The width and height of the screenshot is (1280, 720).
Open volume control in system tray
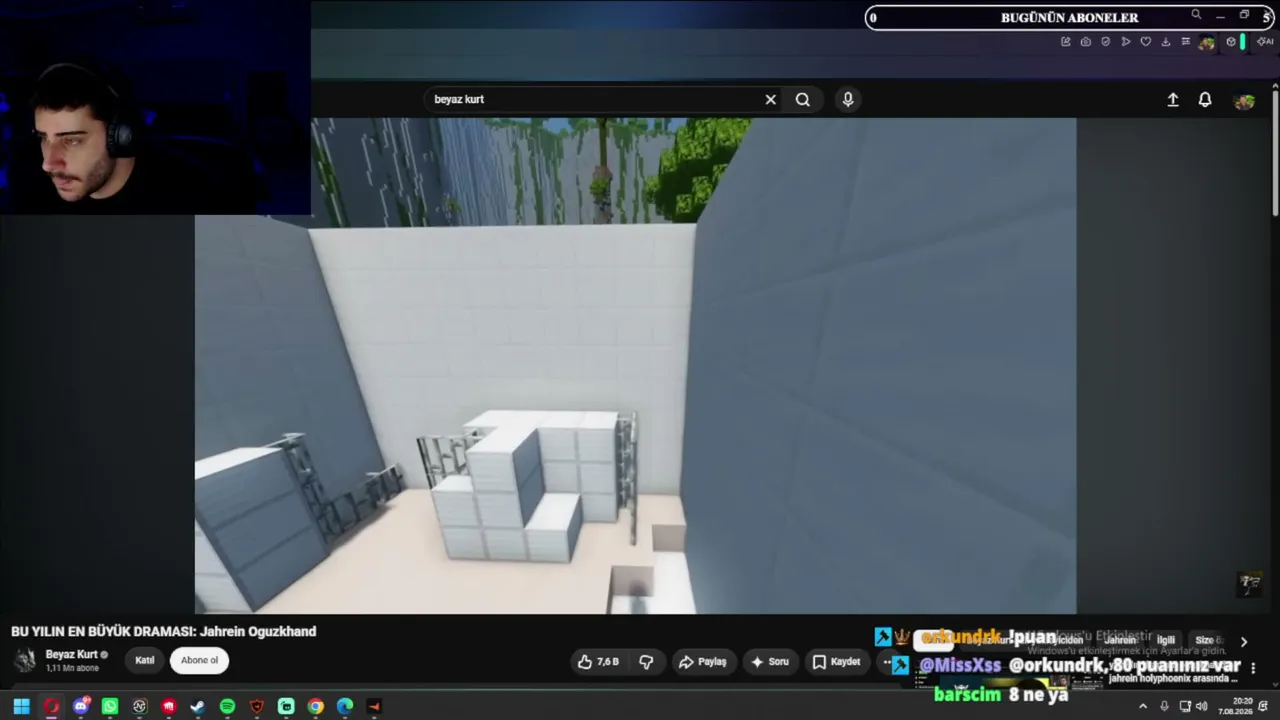(x=1201, y=706)
